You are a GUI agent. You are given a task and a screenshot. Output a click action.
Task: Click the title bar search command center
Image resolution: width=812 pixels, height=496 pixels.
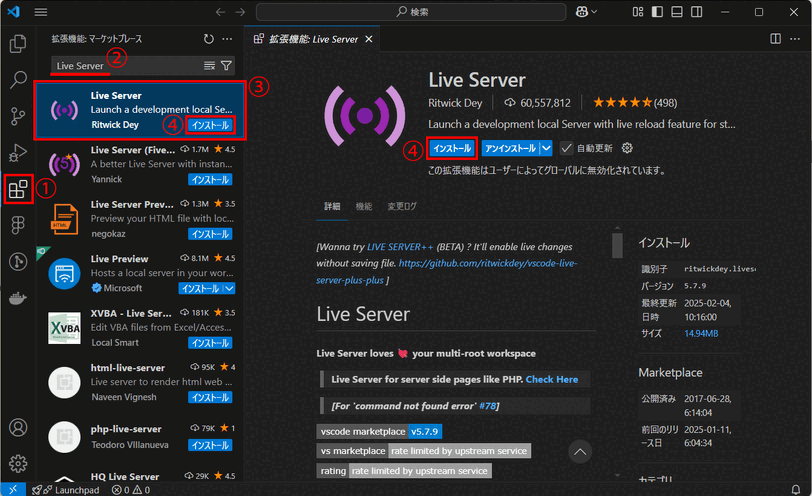[411, 12]
